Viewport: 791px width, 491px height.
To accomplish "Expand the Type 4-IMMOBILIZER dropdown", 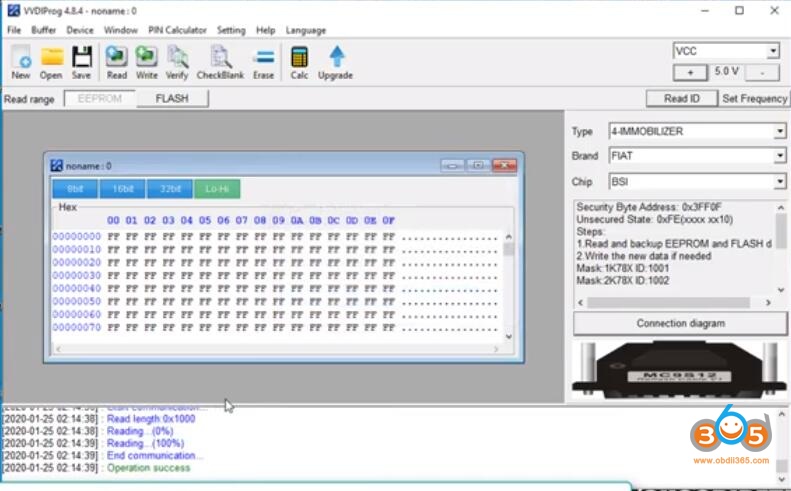I will (780, 131).
